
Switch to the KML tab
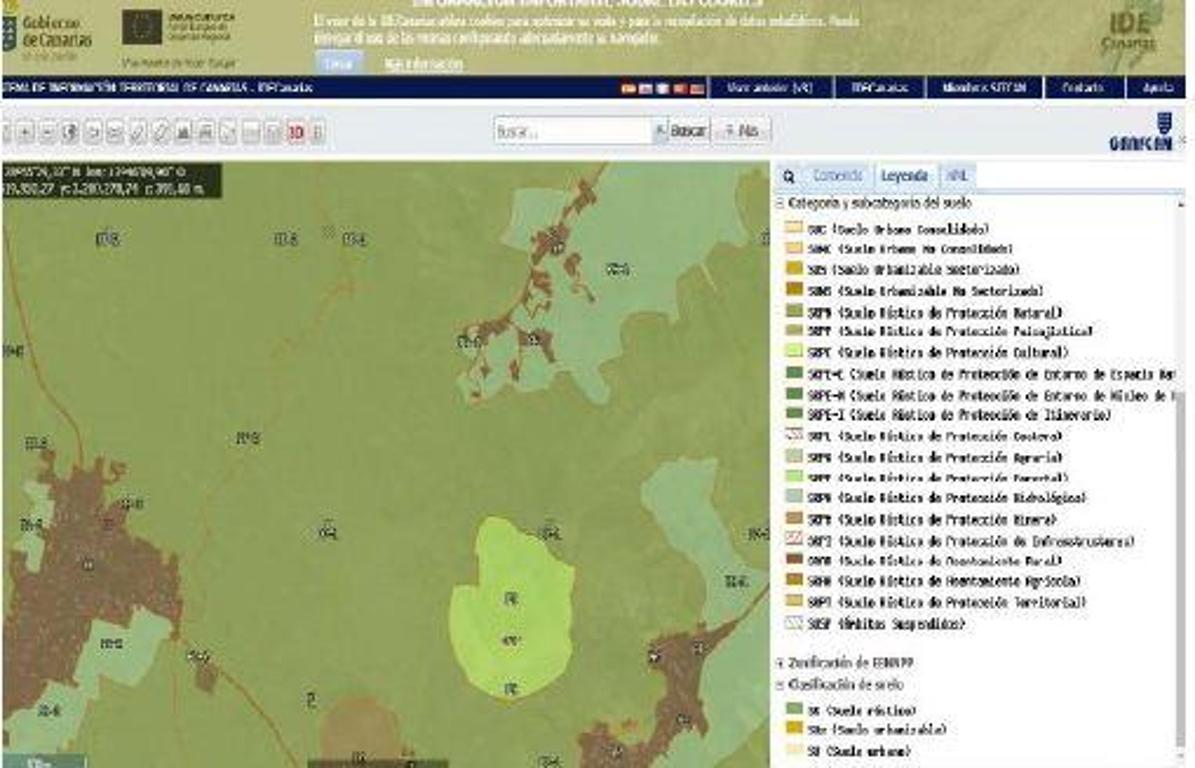click(x=958, y=176)
